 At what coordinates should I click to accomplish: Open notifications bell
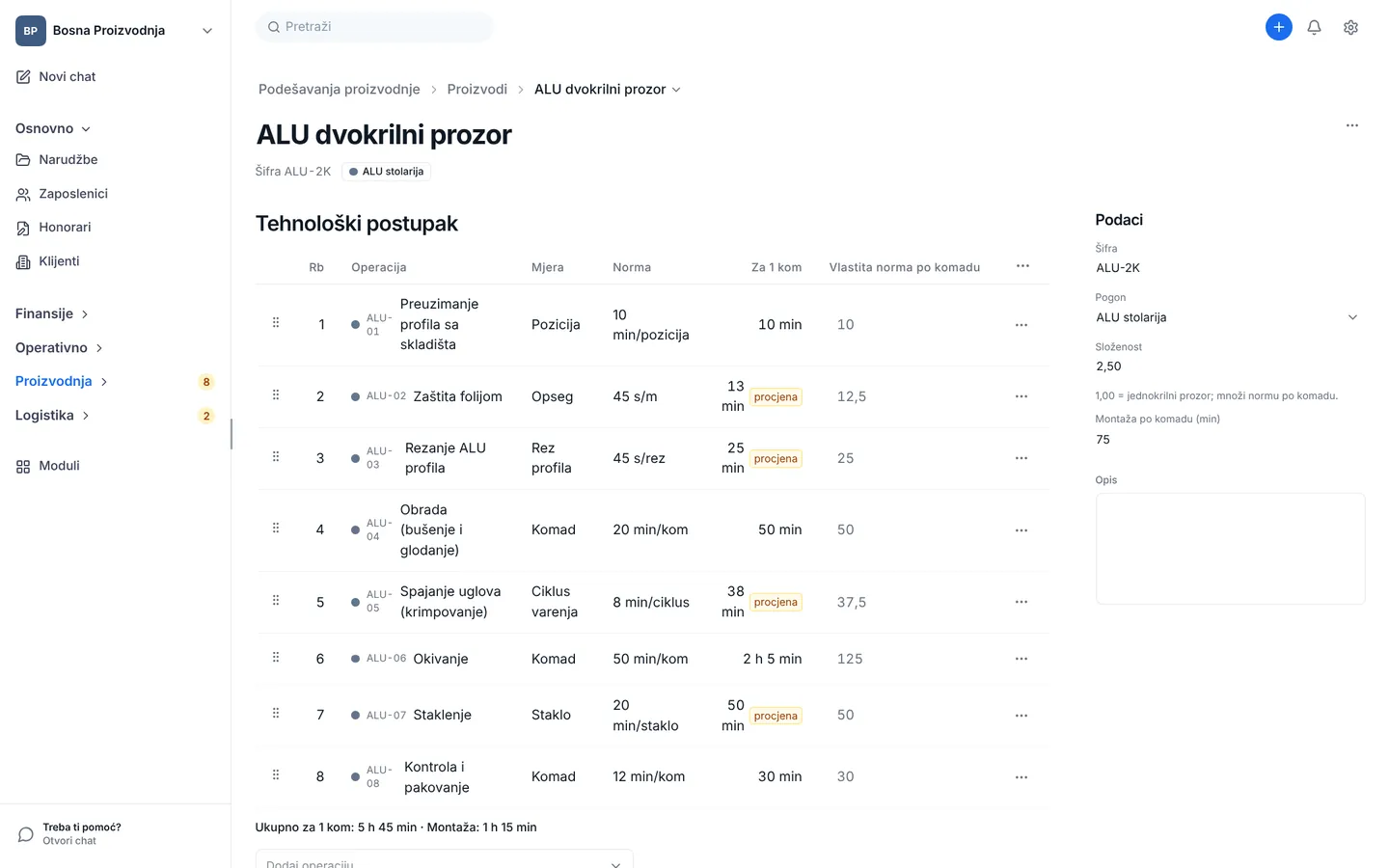point(1314,27)
